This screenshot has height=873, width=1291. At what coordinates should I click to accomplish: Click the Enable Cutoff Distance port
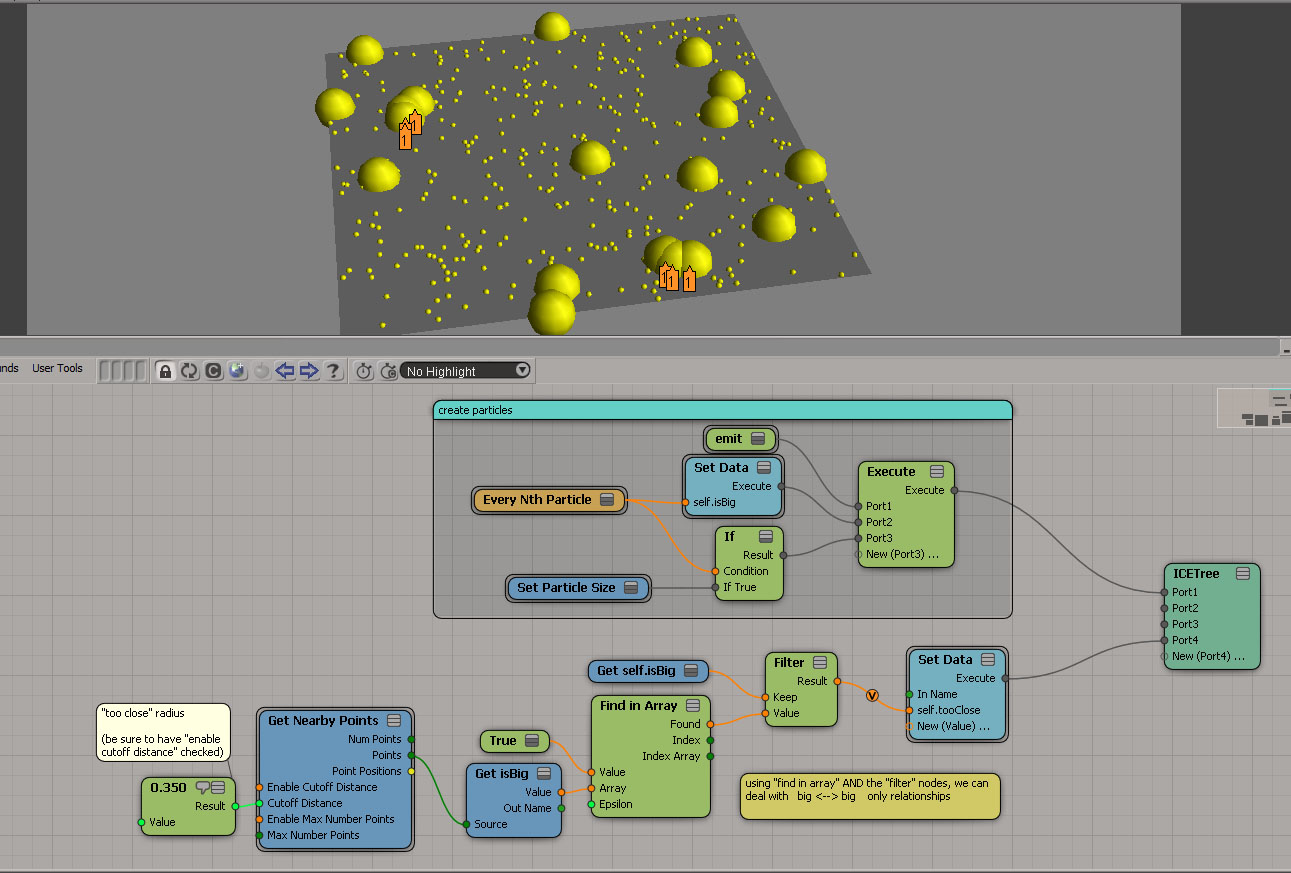click(x=260, y=787)
